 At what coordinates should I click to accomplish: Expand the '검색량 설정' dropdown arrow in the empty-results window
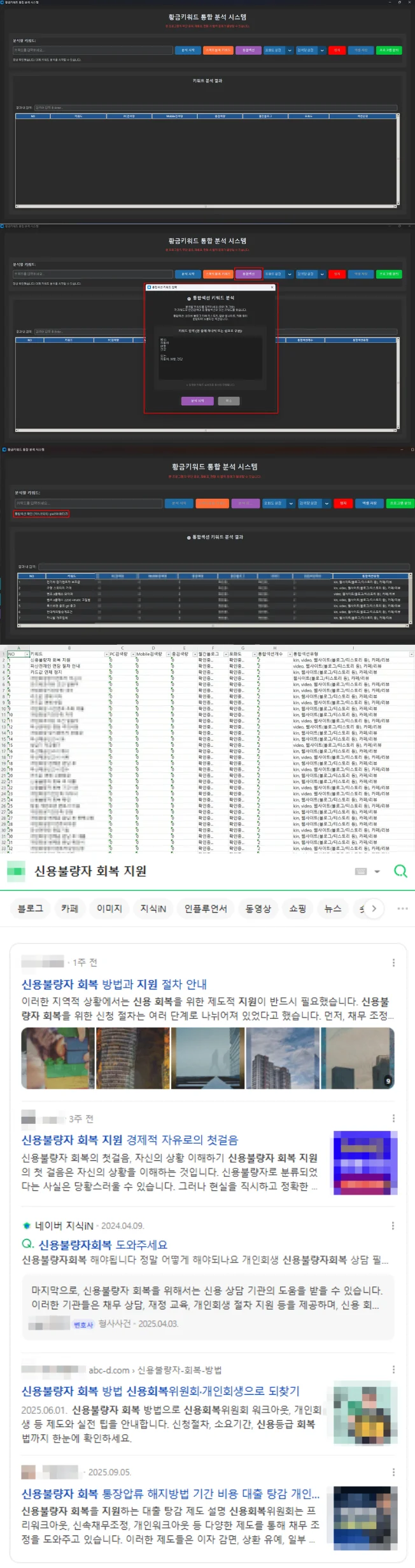point(322,50)
